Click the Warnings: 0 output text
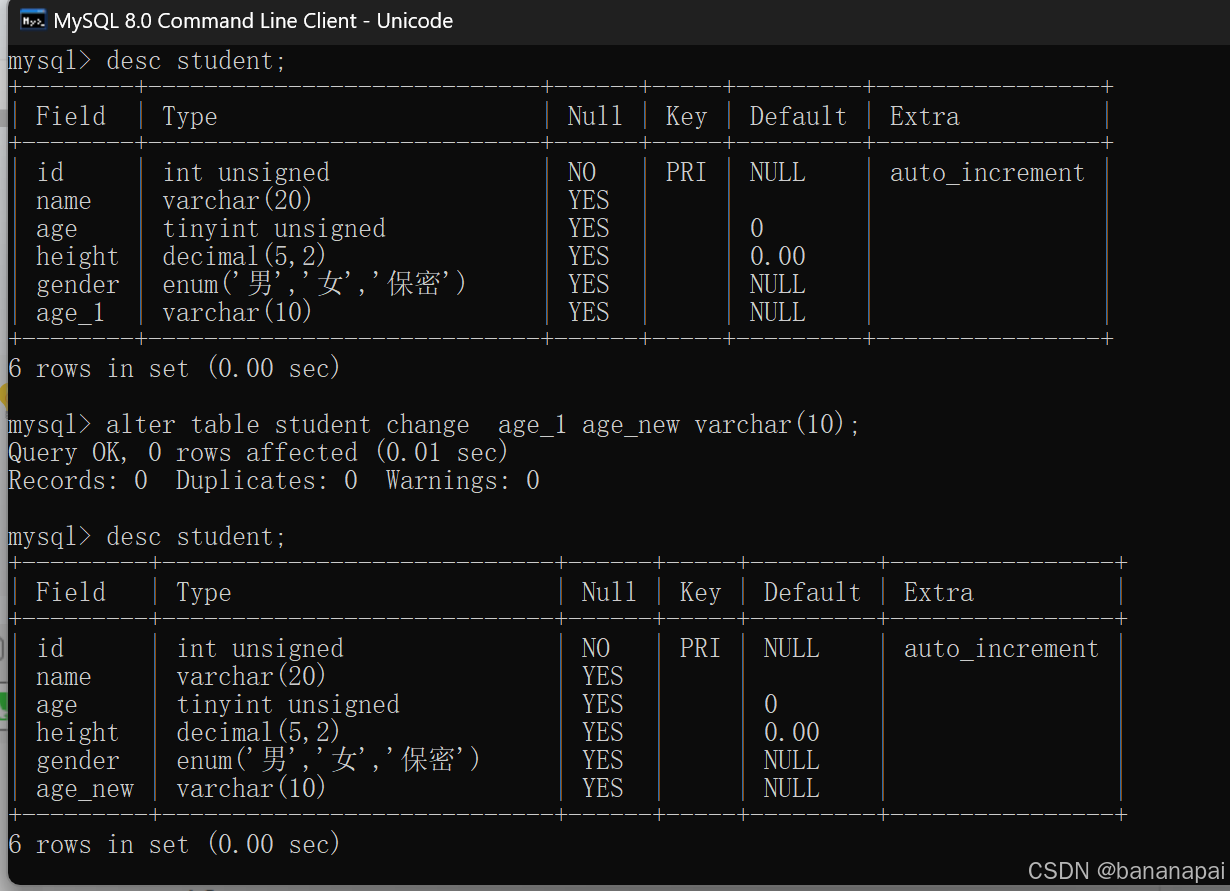 [x=462, y=481]
